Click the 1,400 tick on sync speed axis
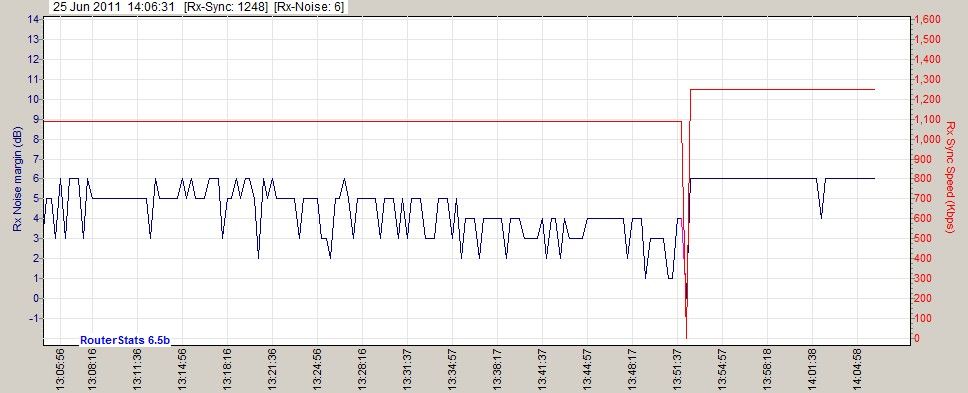The width and height of the screenshot is (968, 393). coord(928,59)
